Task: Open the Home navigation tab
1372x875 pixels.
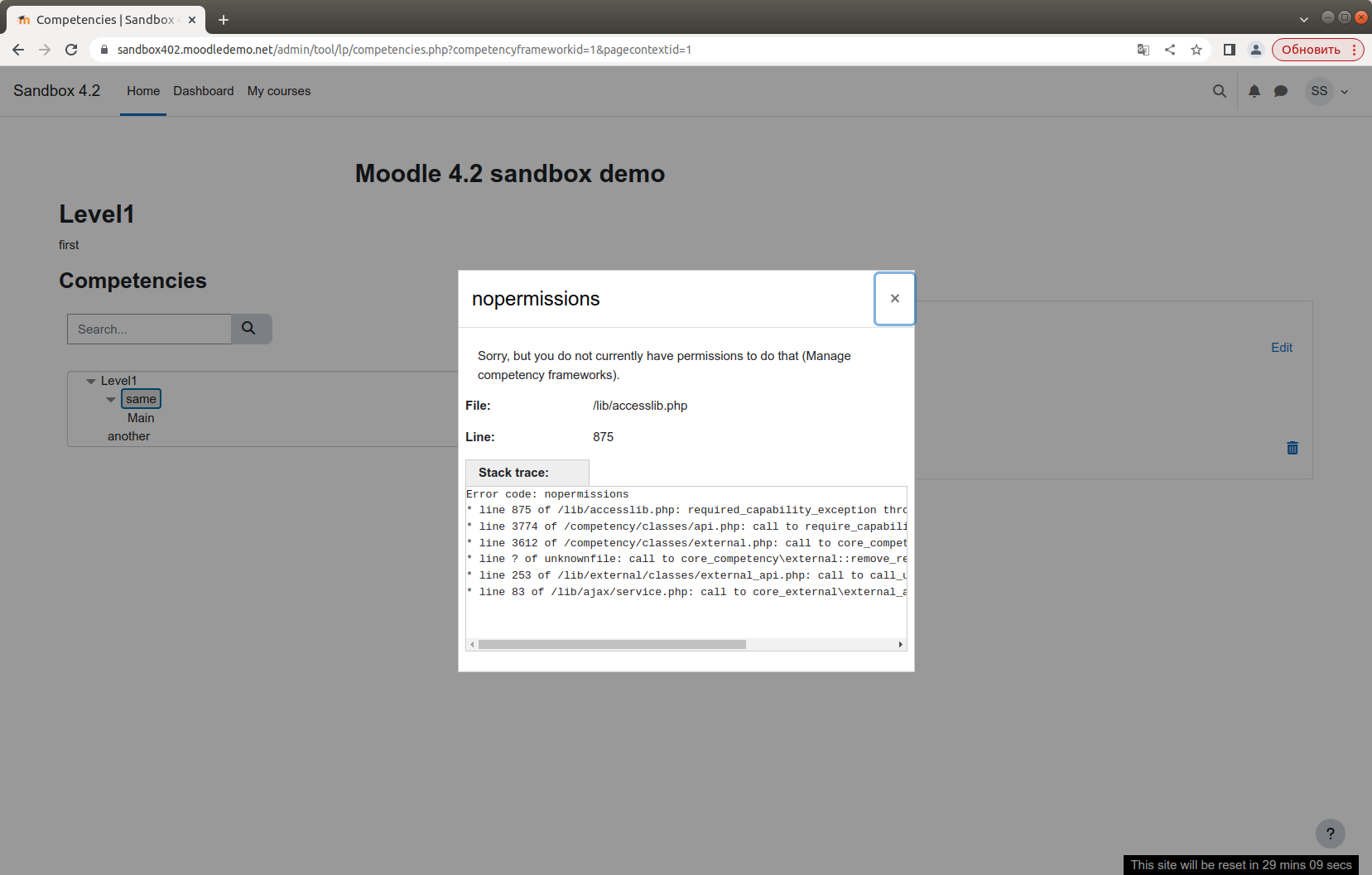Action: (143, 91)
